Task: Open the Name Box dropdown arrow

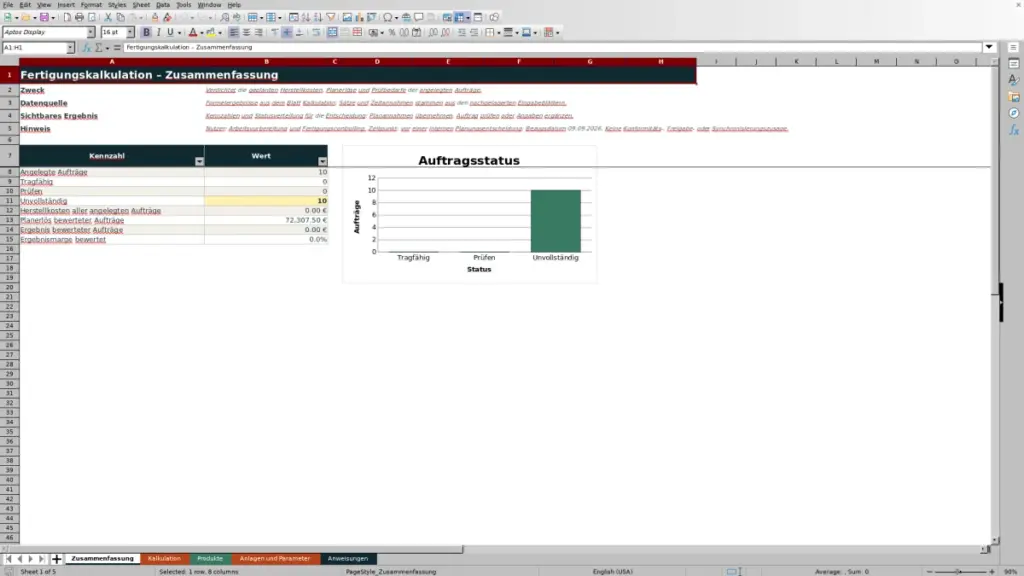Action: coord(70,48)
